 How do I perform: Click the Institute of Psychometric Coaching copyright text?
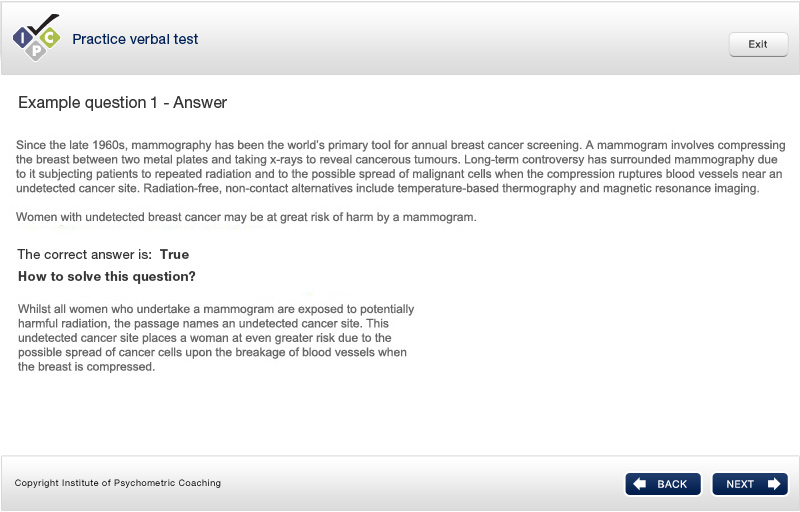(x=118, y=483)
